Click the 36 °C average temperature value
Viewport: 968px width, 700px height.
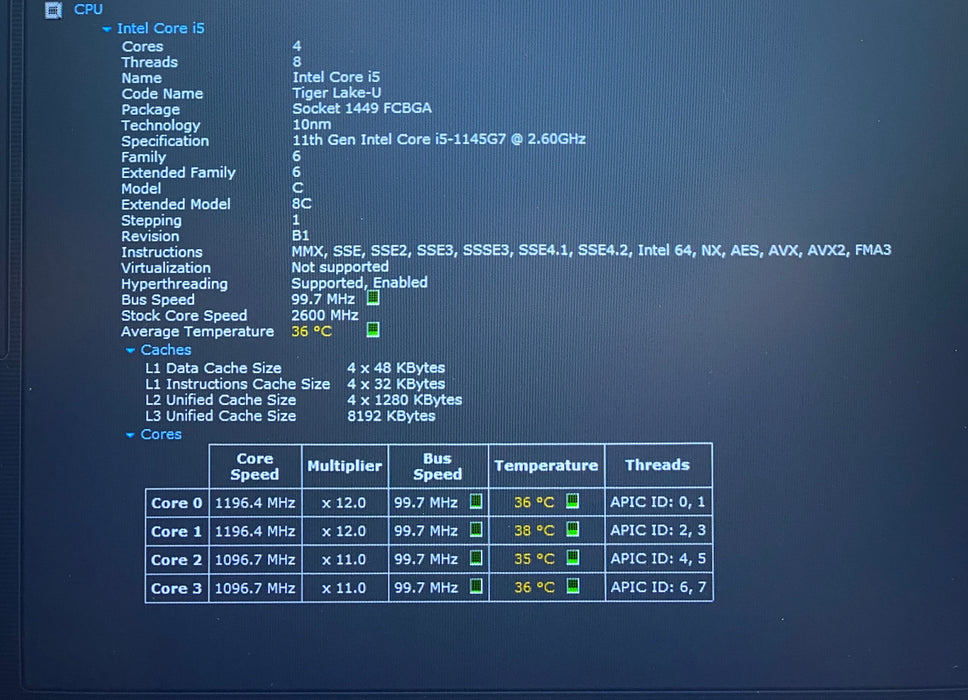click(312, 331)
